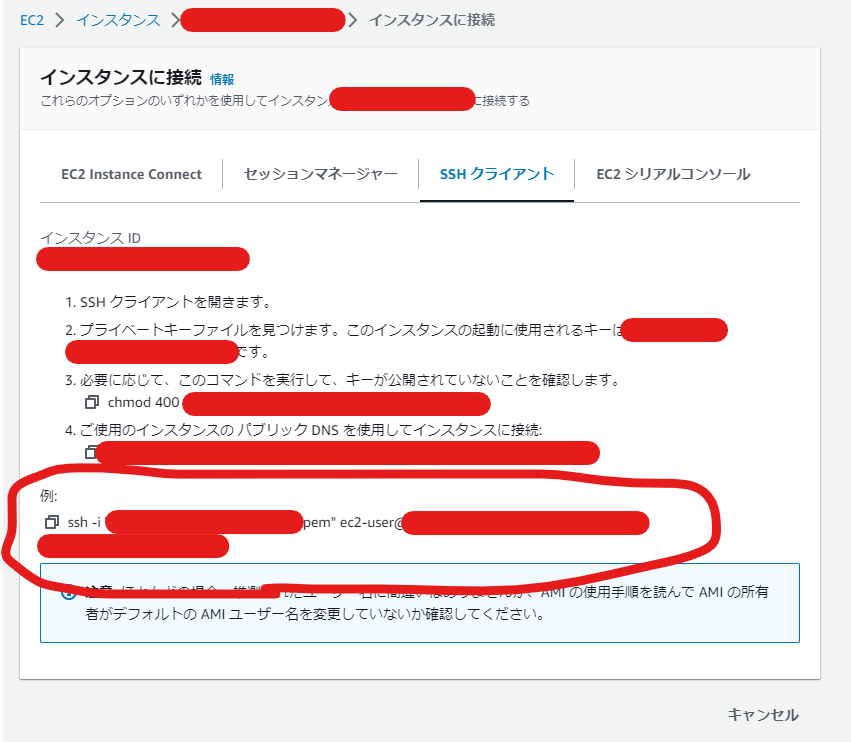Viewport: 851px width, 742px height.
Task: Click the redacted instance name in the breadcrumb
Action: pyautogui.click(x=262, y=18)
